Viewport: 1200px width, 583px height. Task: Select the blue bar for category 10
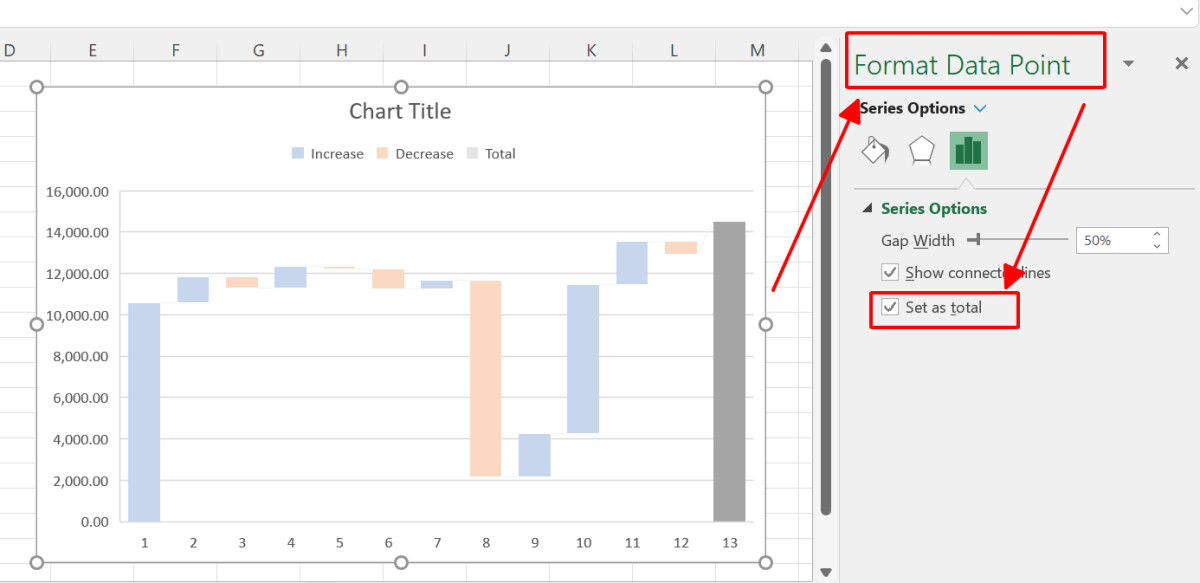pyautogui.click(x=583, y=359)
